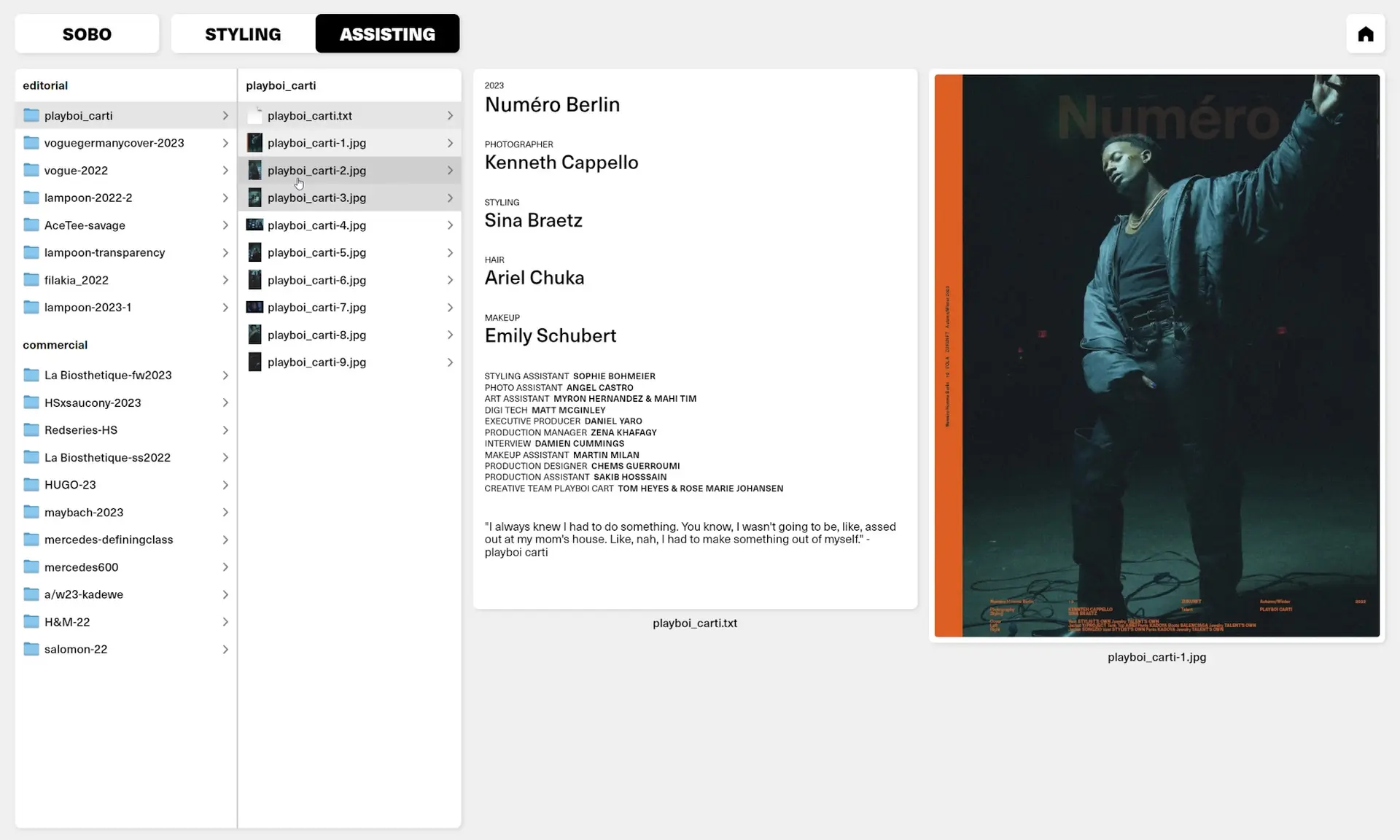This screenshot has height=840, width=1400.
Task: Open the SOBO tab
Action: [x=87, y=34]
